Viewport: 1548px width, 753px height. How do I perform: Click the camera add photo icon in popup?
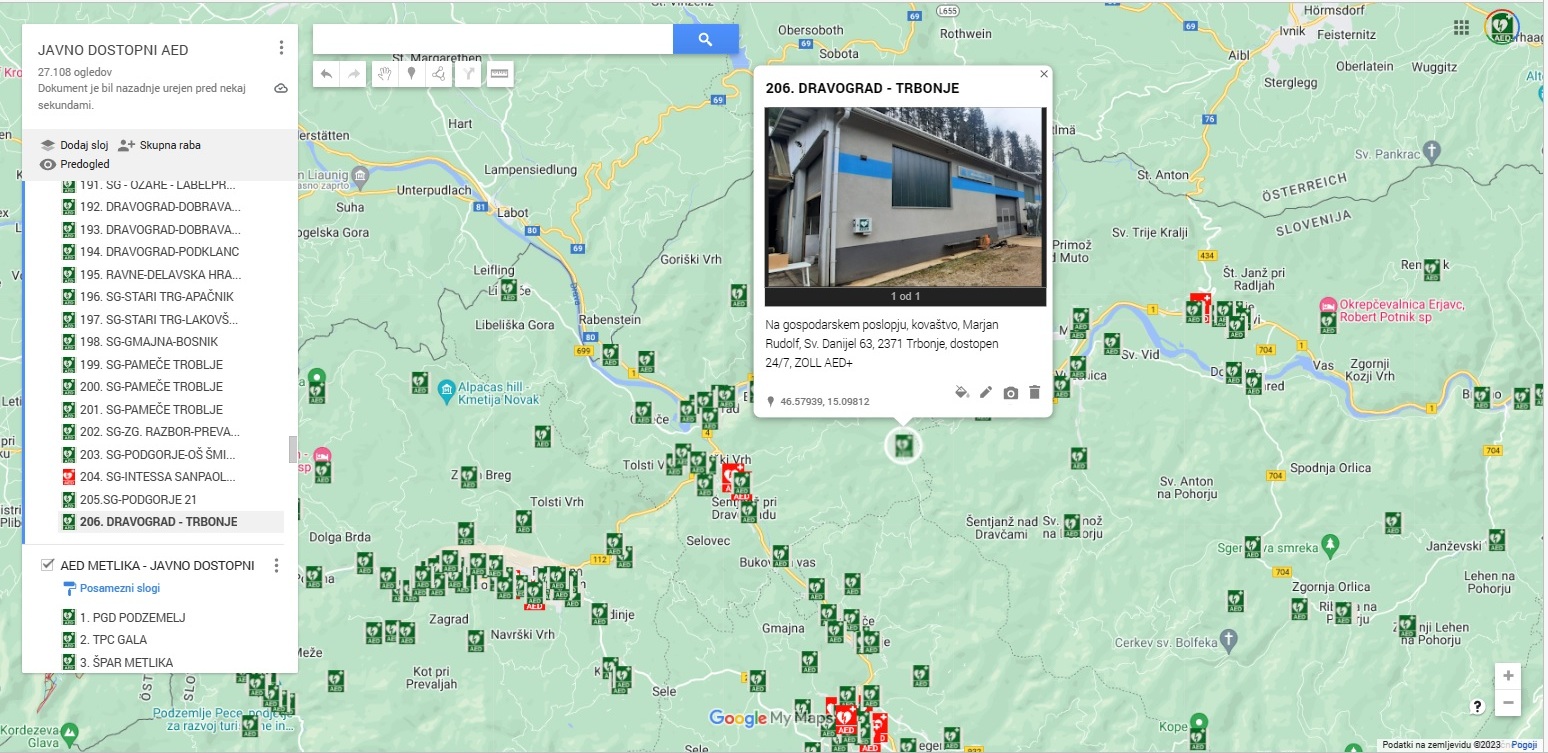1011,393
